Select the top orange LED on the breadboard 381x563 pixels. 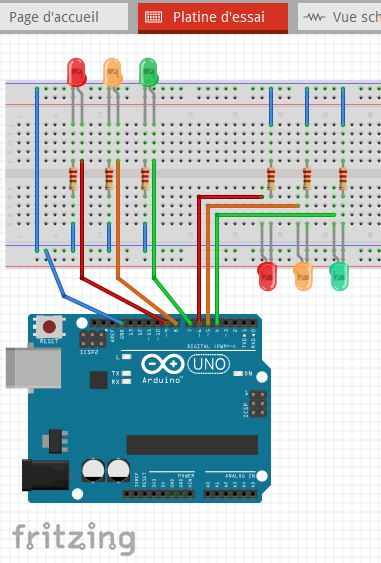coord(112,73)
